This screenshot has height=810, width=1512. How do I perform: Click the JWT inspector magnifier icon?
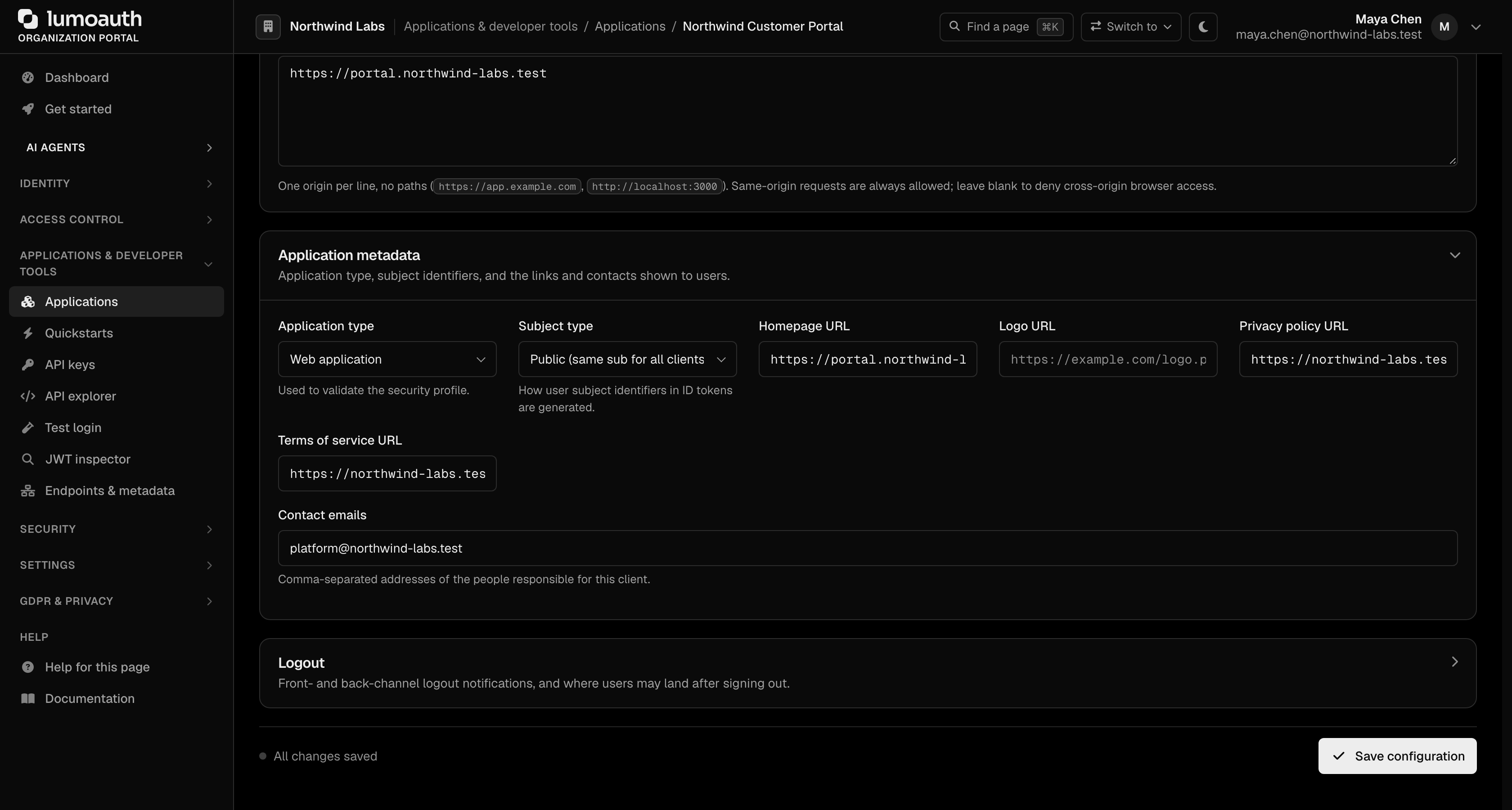[x=27, y=459]
